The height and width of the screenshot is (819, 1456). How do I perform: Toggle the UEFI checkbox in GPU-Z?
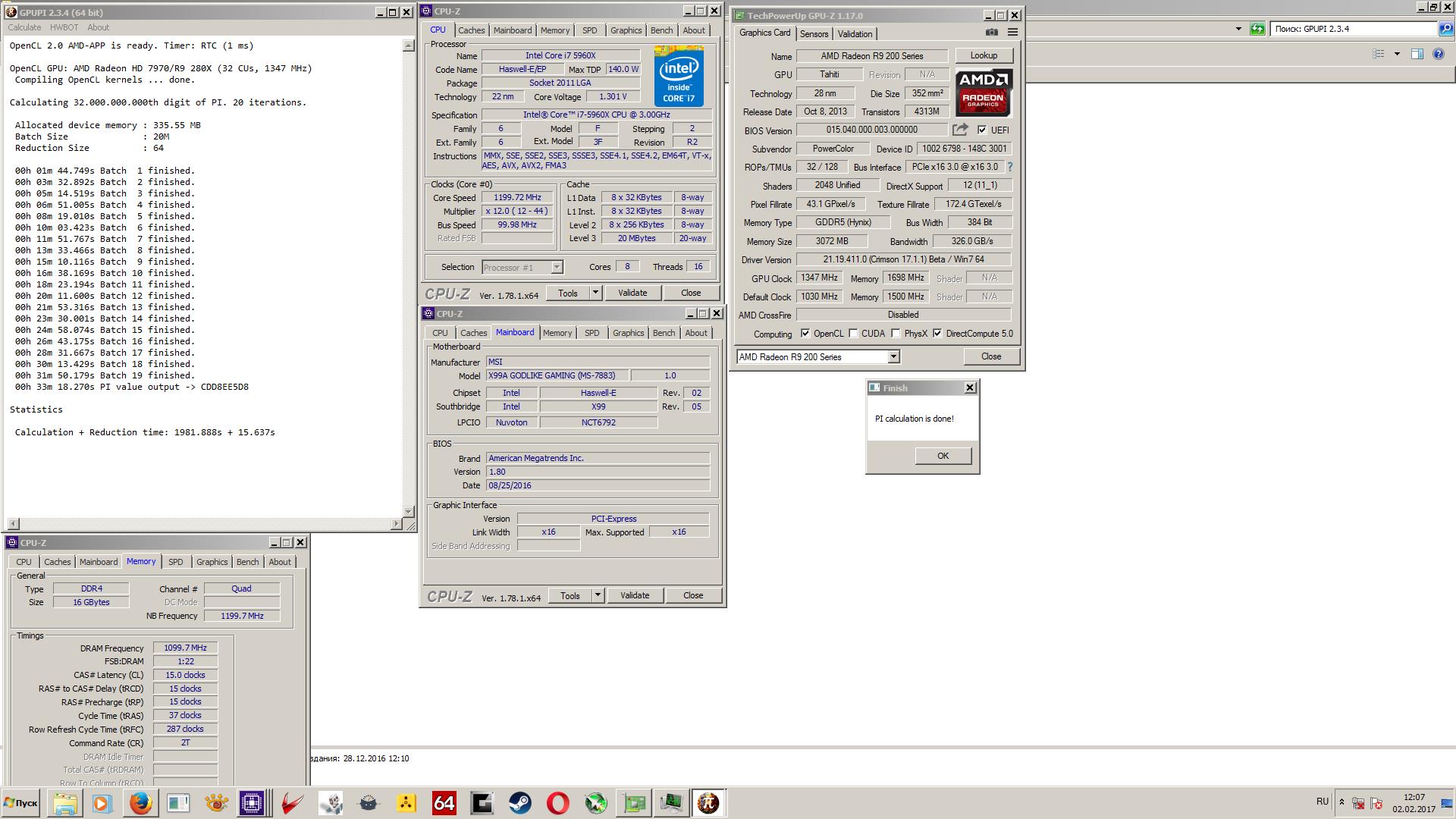point(982,130)
